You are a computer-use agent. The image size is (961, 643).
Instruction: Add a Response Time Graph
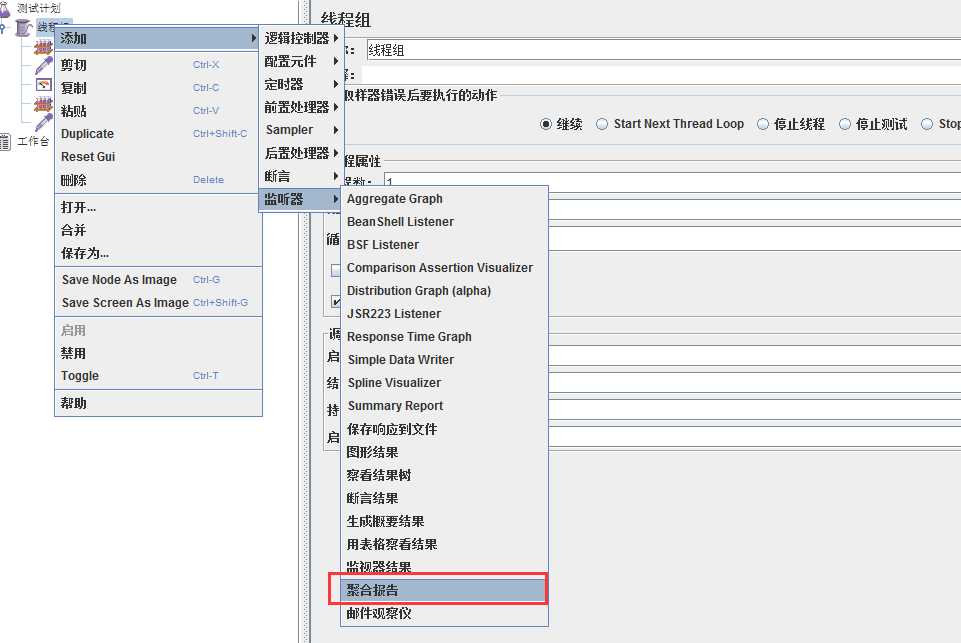[444, 337]
